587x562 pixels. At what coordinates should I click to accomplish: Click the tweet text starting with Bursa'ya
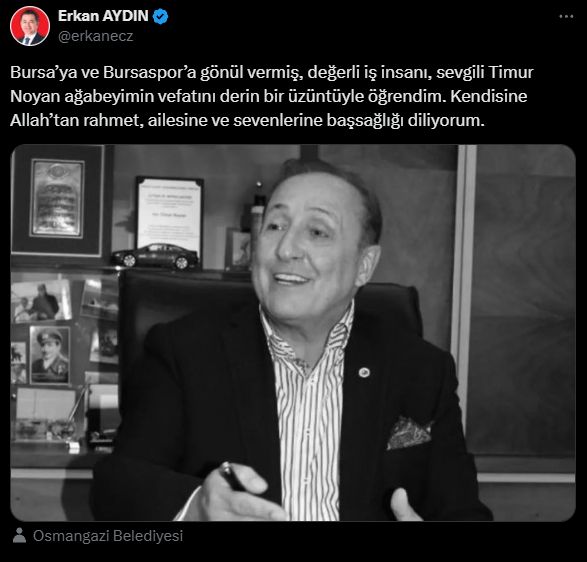[x=272, y=96]
